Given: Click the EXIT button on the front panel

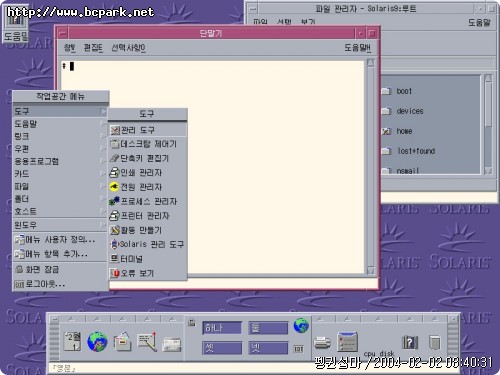Looking at the screenshot, I should pyautogui.click(x=298, y=349).
